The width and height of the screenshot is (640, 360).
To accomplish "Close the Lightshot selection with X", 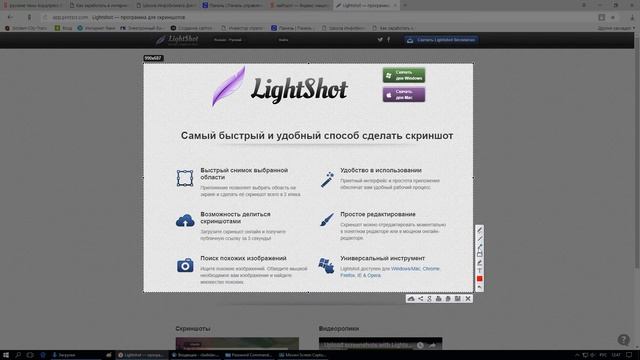I will pos(468,299).
